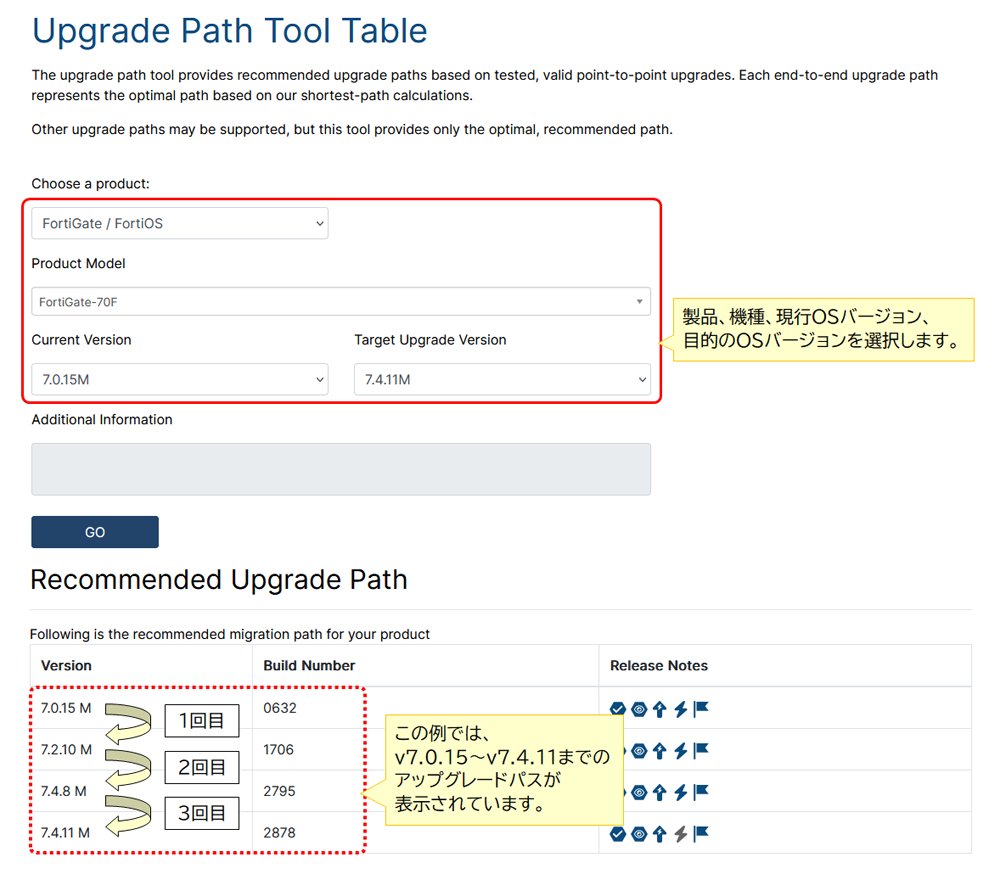The height and width of the screenshot is (874, 1000).
Task: Open the Product Model dropdown showing FortiGate-70F
Action: [341, 302]
